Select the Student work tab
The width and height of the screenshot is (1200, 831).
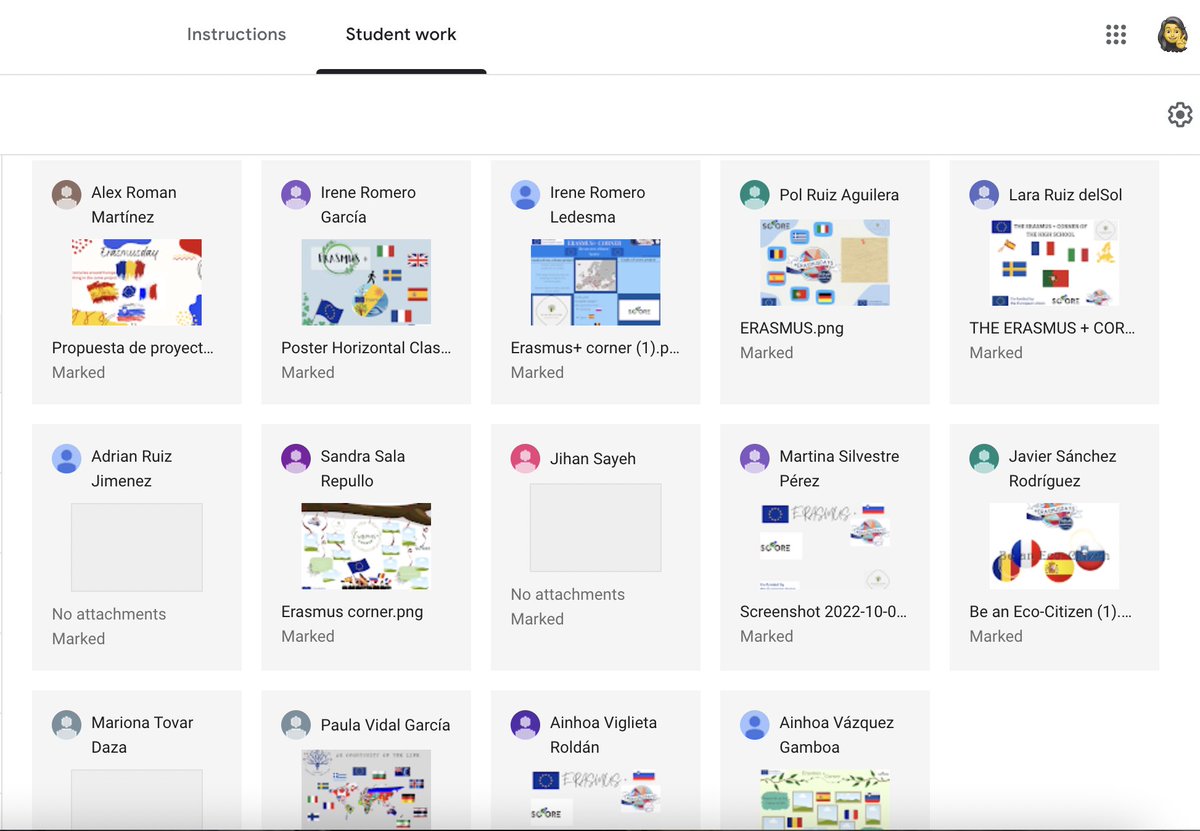[x=401, y=34]
